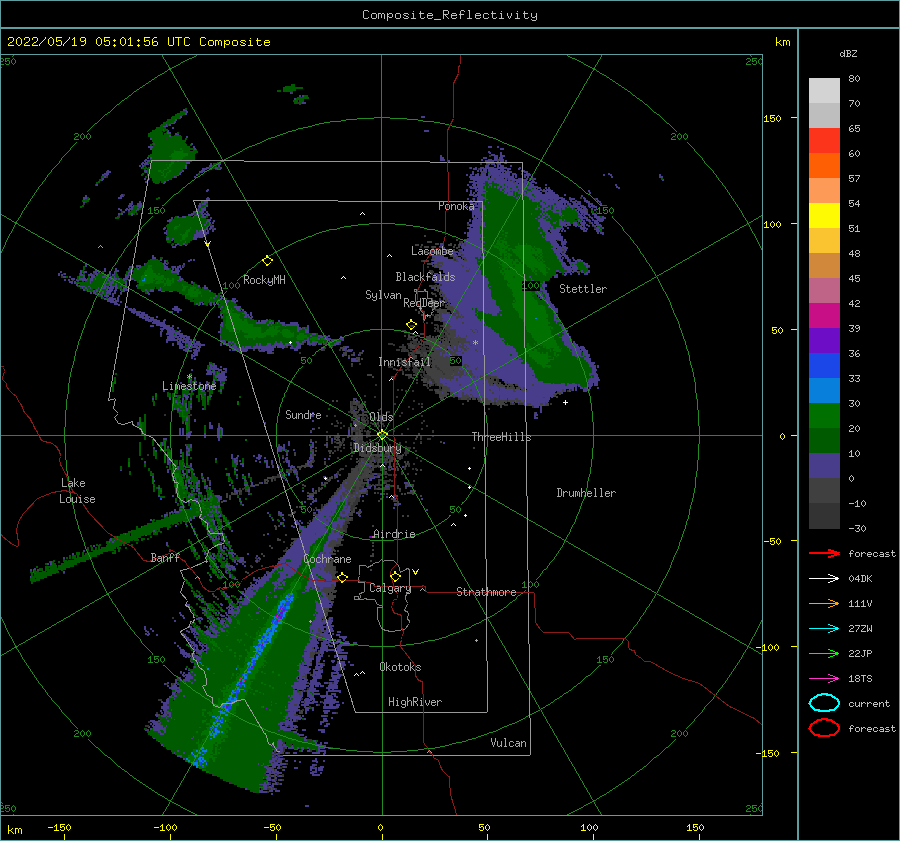Click the Cochrane town label

(x=327, y=559)
